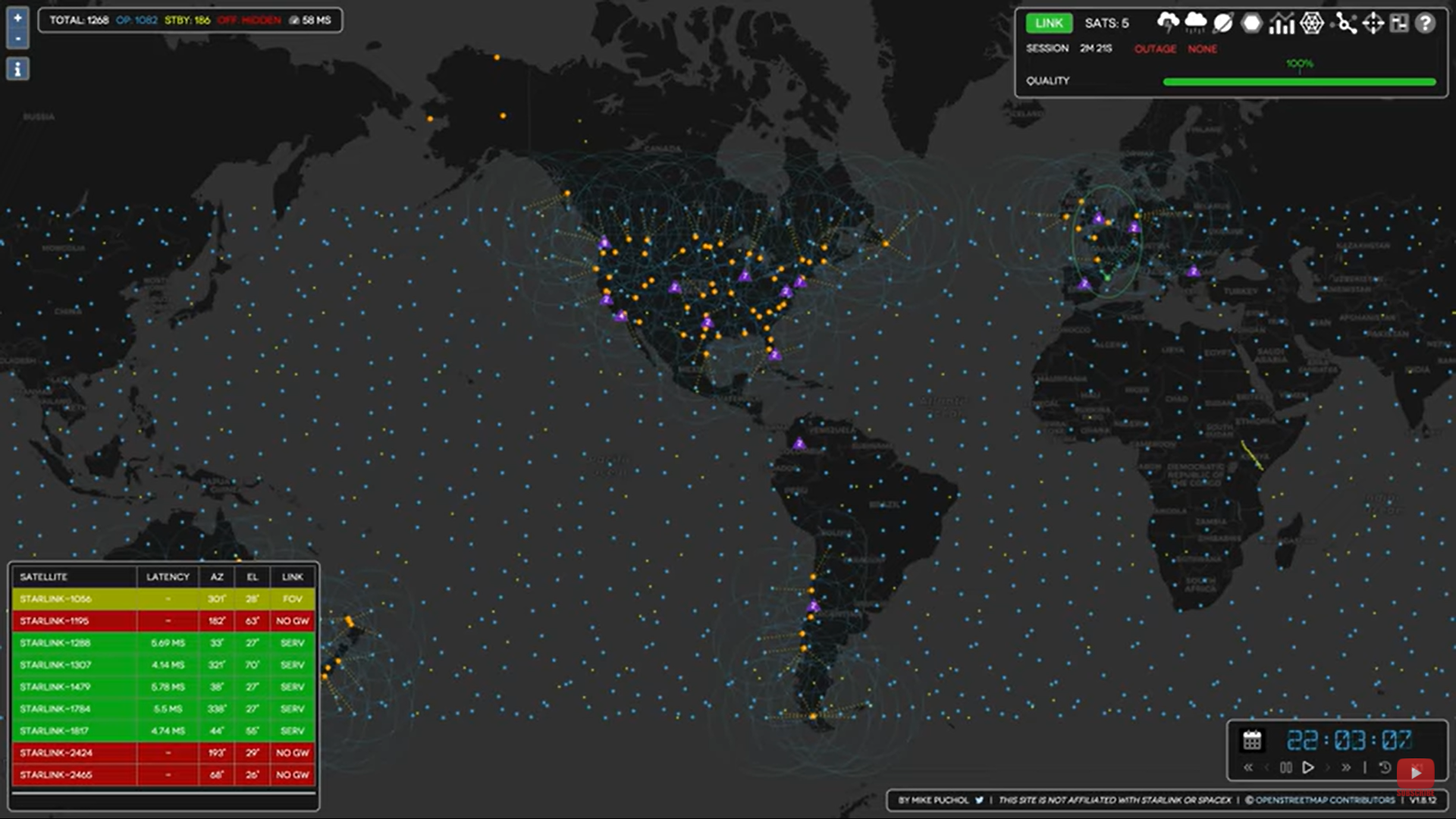Pause the time simulation
1456x819 pixels.
[x=1286, y=767]
